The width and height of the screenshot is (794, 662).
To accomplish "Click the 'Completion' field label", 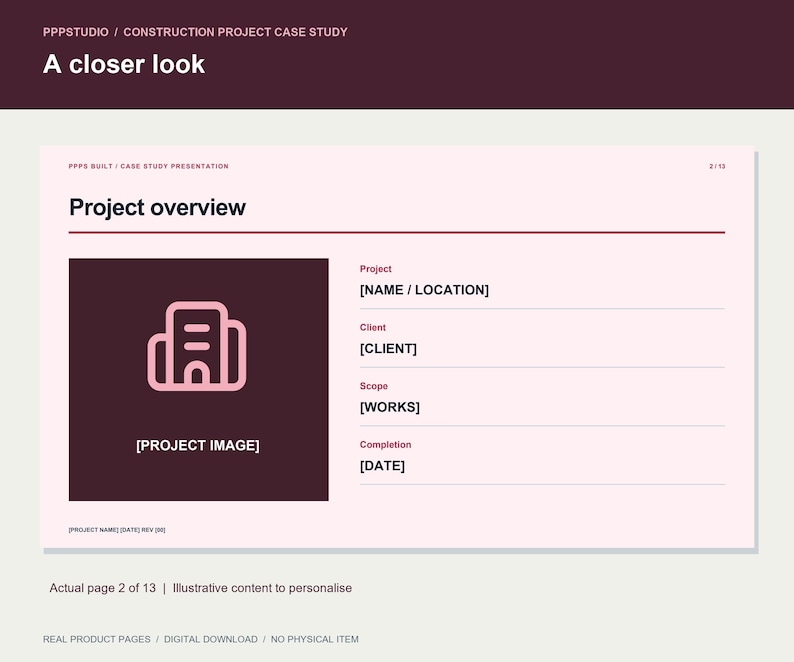I will tap(385, 445).
